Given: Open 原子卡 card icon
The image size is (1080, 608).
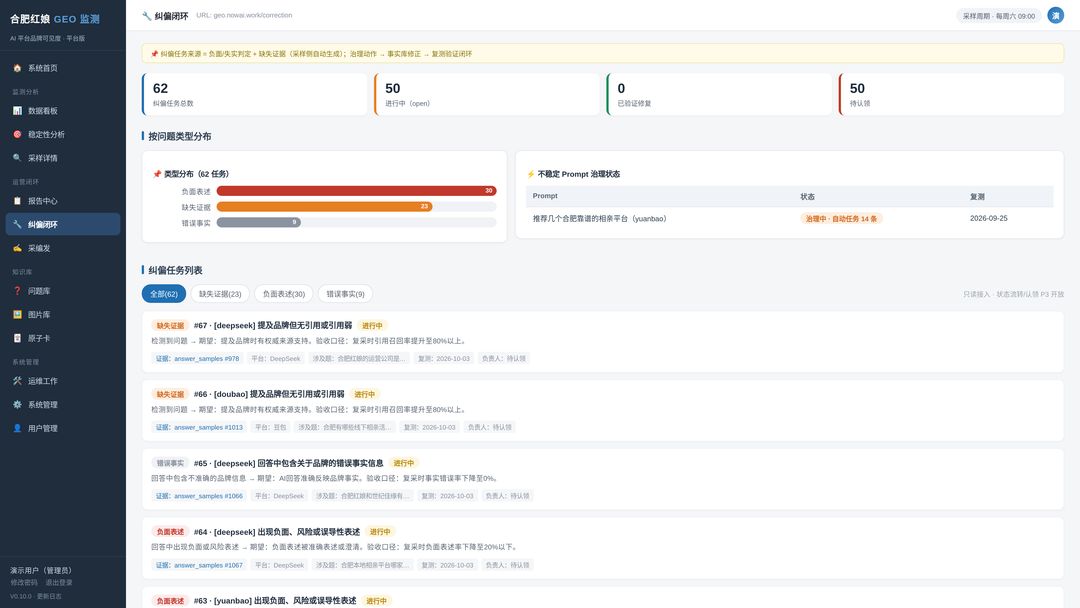Looking at the screenshot, I should [x=17, y=338].
